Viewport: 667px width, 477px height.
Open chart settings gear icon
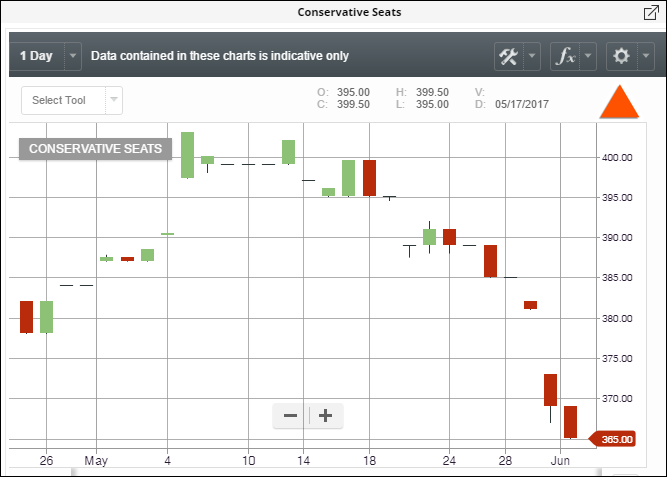[x=621, y=56]
